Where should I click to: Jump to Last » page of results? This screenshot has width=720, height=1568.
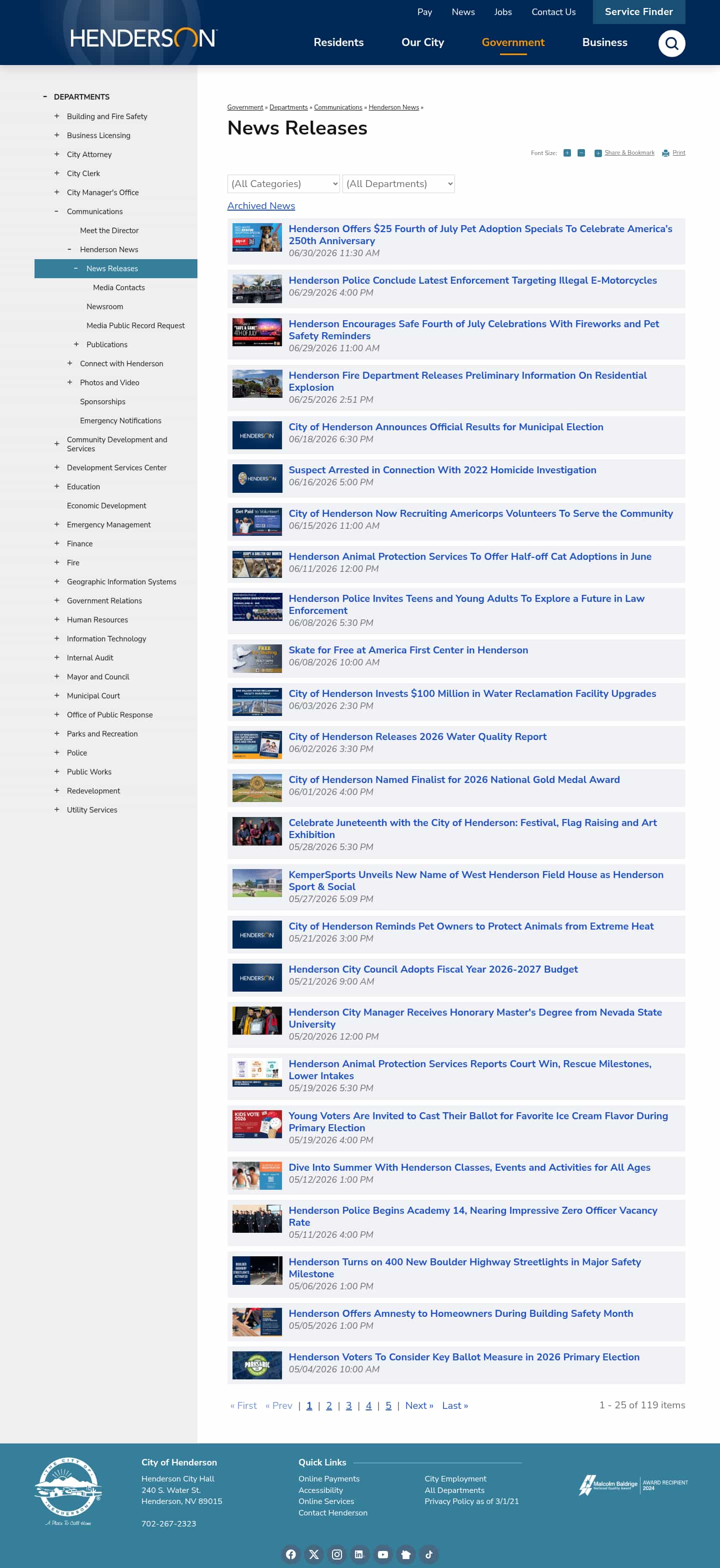[455, 1405]
